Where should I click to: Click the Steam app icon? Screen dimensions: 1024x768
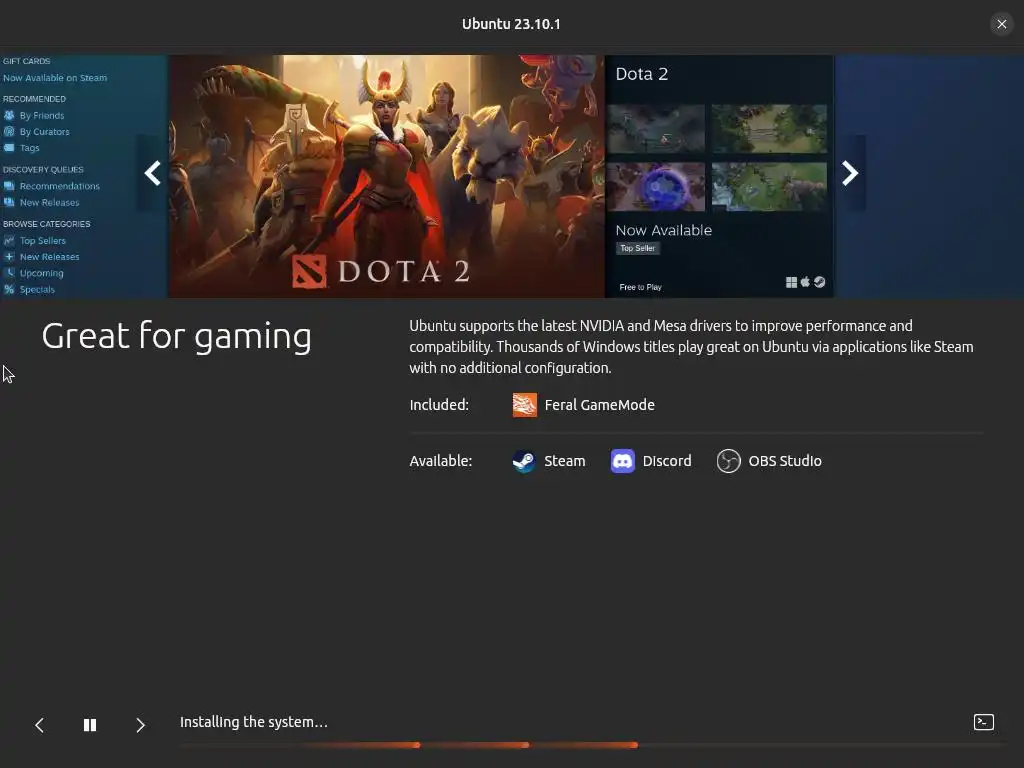524,461
